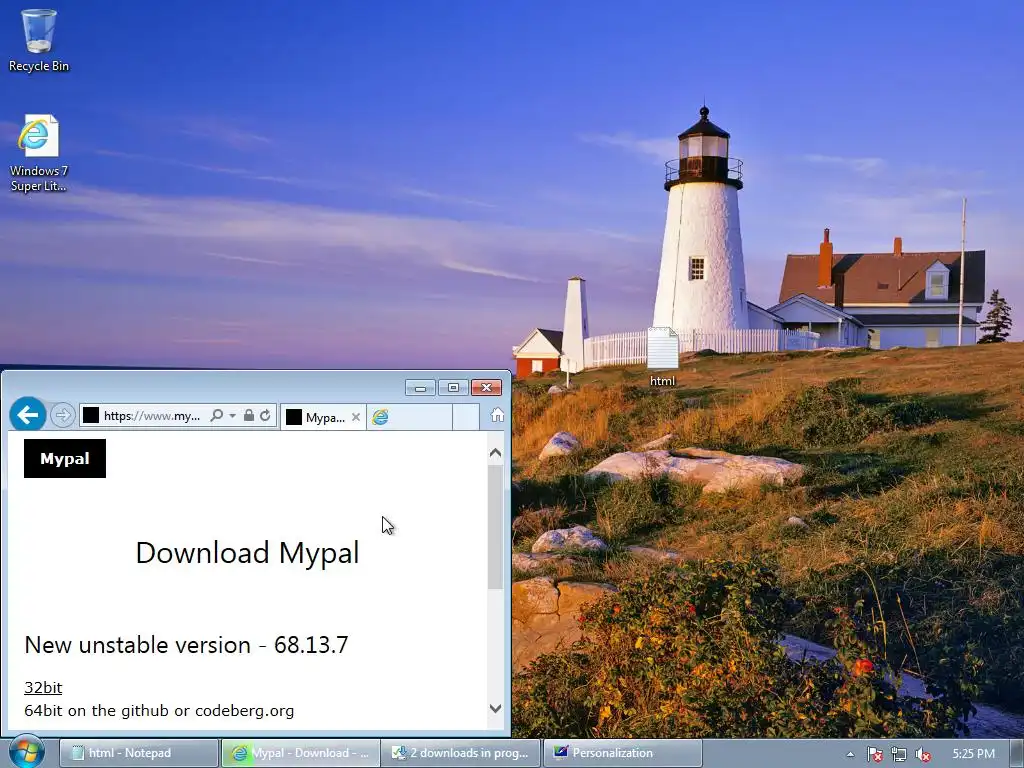Click the Show desktop strip at taskbar end
This screenshot has height=768, width=1024.
click(1017, 753)
